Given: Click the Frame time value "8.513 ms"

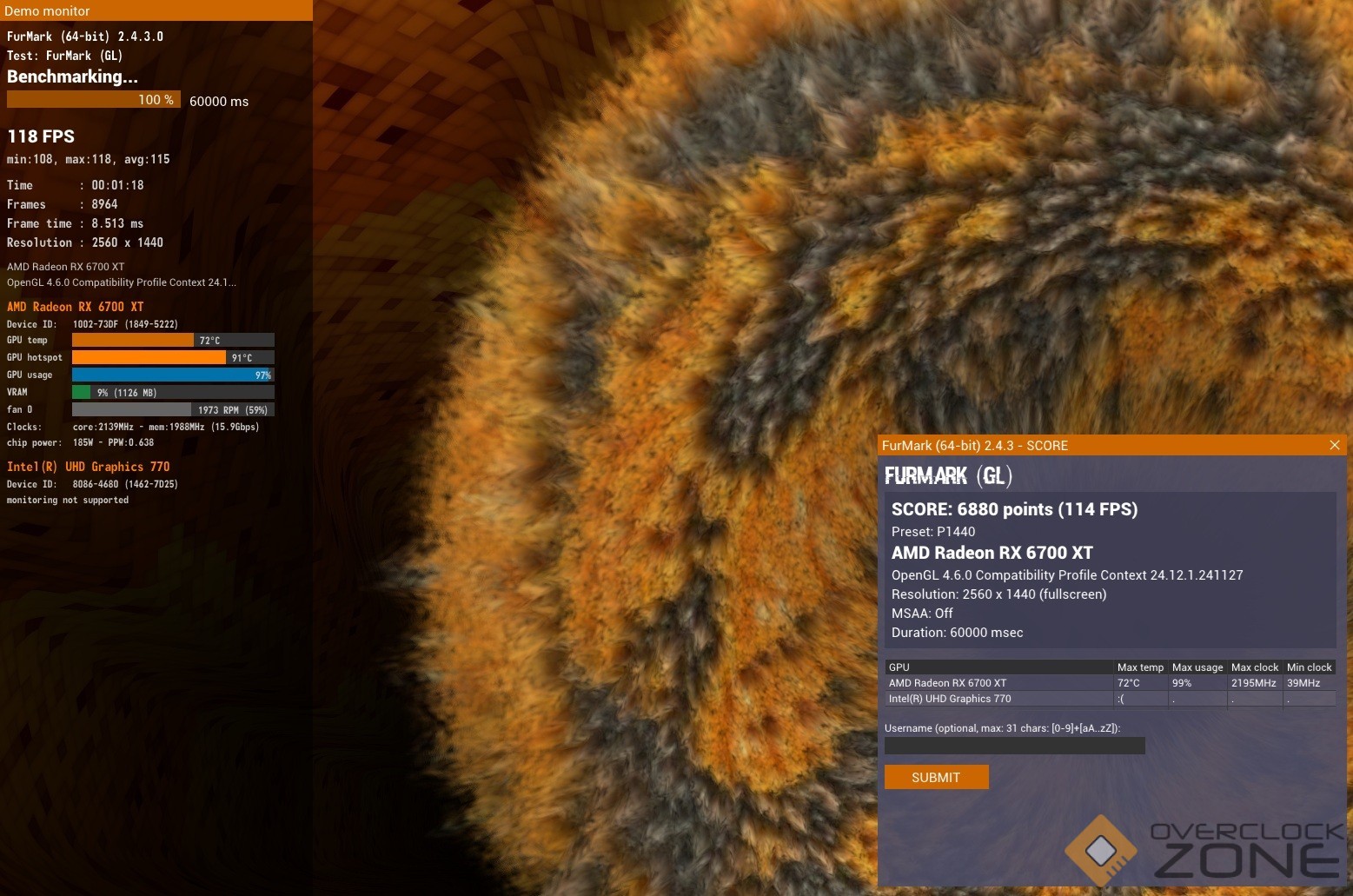Looking at the screenshot, I should [117, 223].
